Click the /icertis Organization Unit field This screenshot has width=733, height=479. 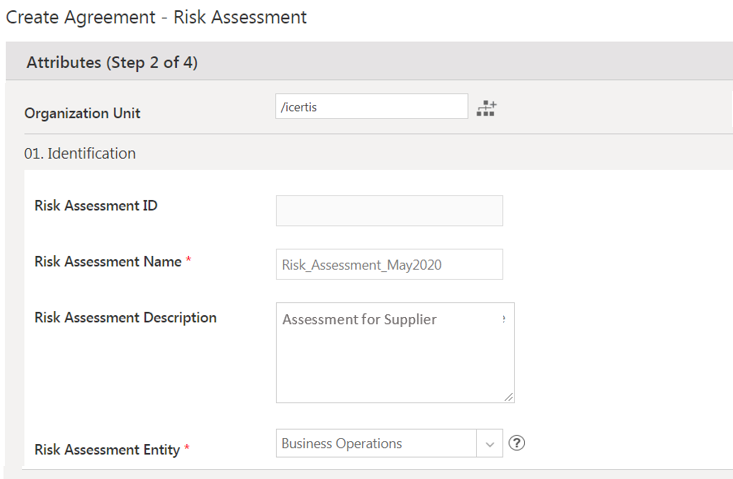point(371,107)
